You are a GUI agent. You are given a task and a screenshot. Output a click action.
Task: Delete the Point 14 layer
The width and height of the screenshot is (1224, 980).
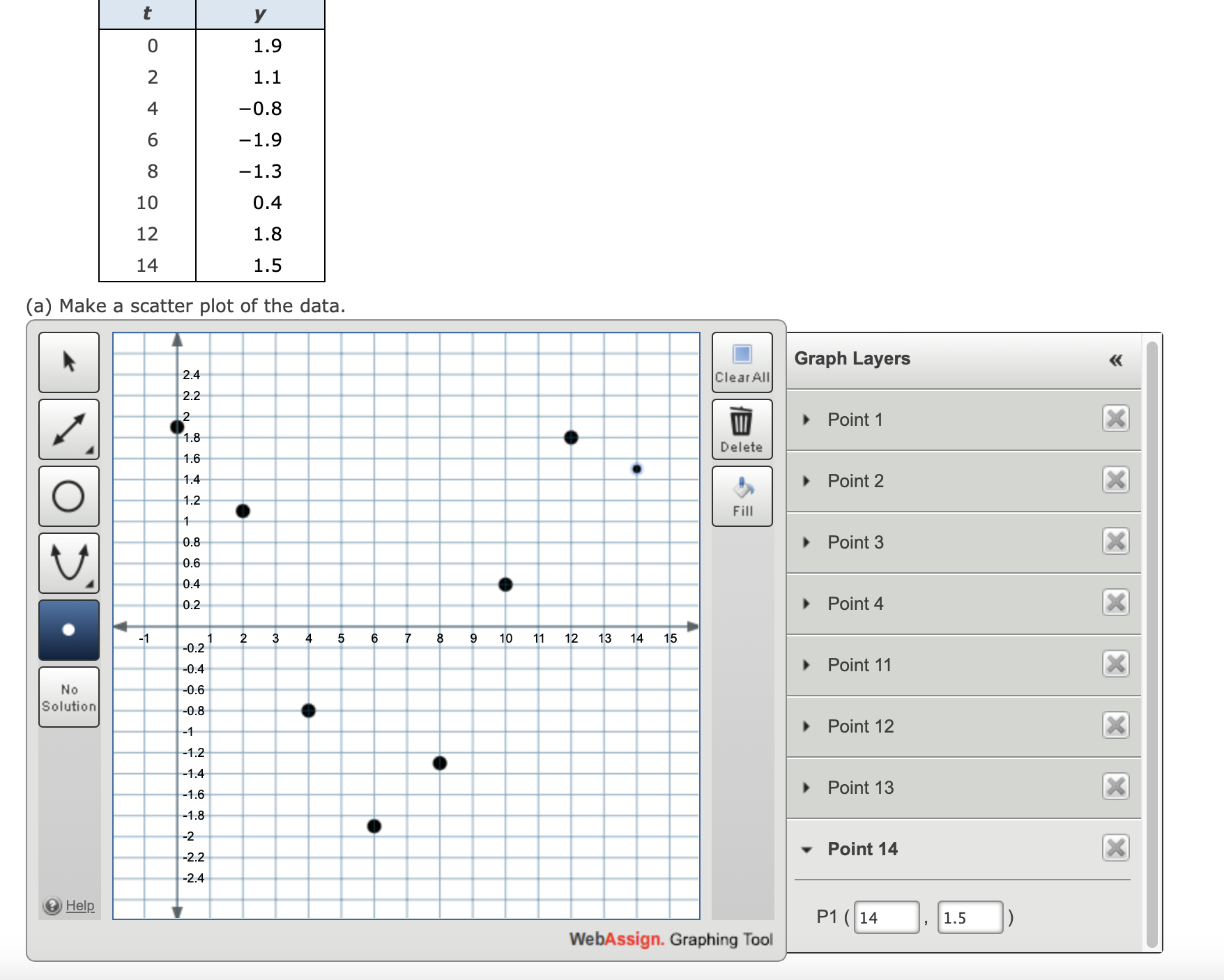pyautogui.click(x=1116, y=848)
